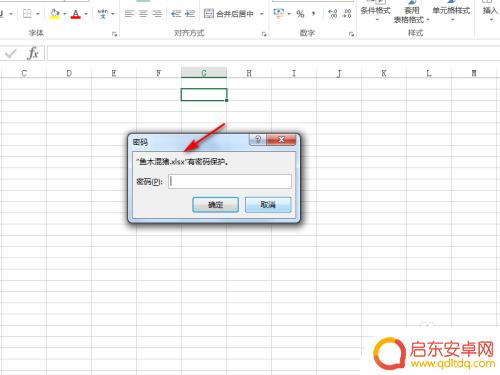Open the Insert (插入) cells menu
Image resolution: width=500 pixels, height=375 pixels.
[x=490, y=12]
